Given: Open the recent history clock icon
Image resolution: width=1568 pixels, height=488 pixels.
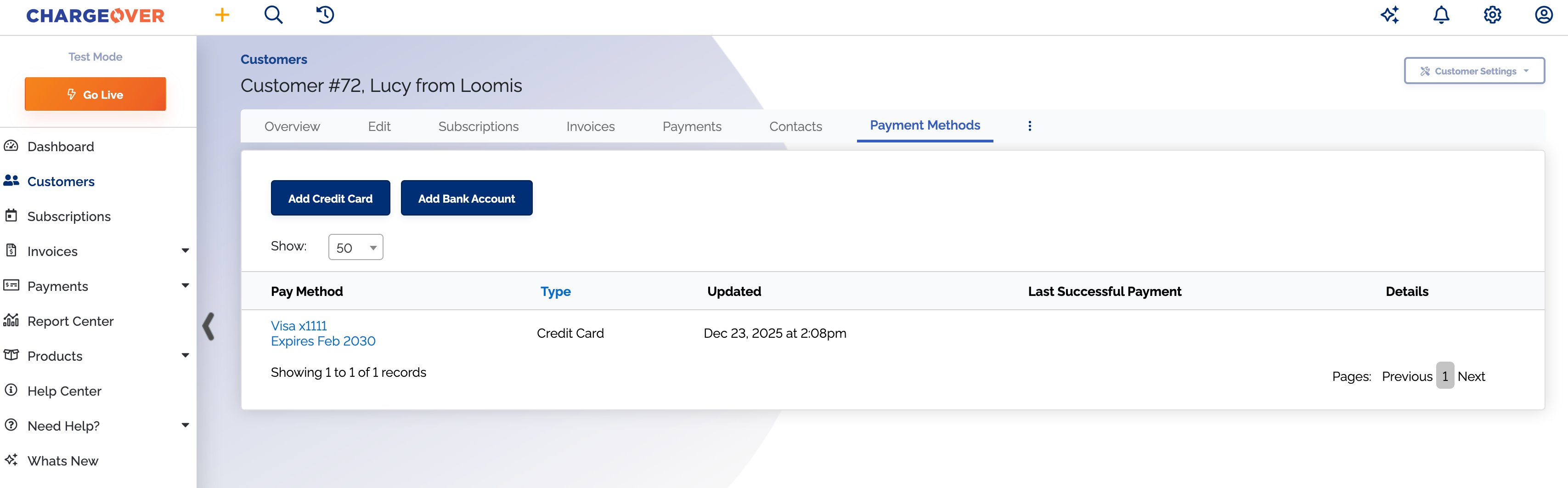Looking at the screenshot, I should (325, 15).
